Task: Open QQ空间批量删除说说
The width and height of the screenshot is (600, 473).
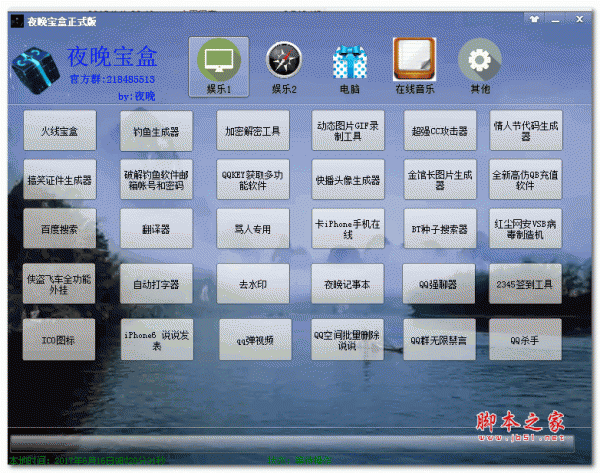Action: 347,340
